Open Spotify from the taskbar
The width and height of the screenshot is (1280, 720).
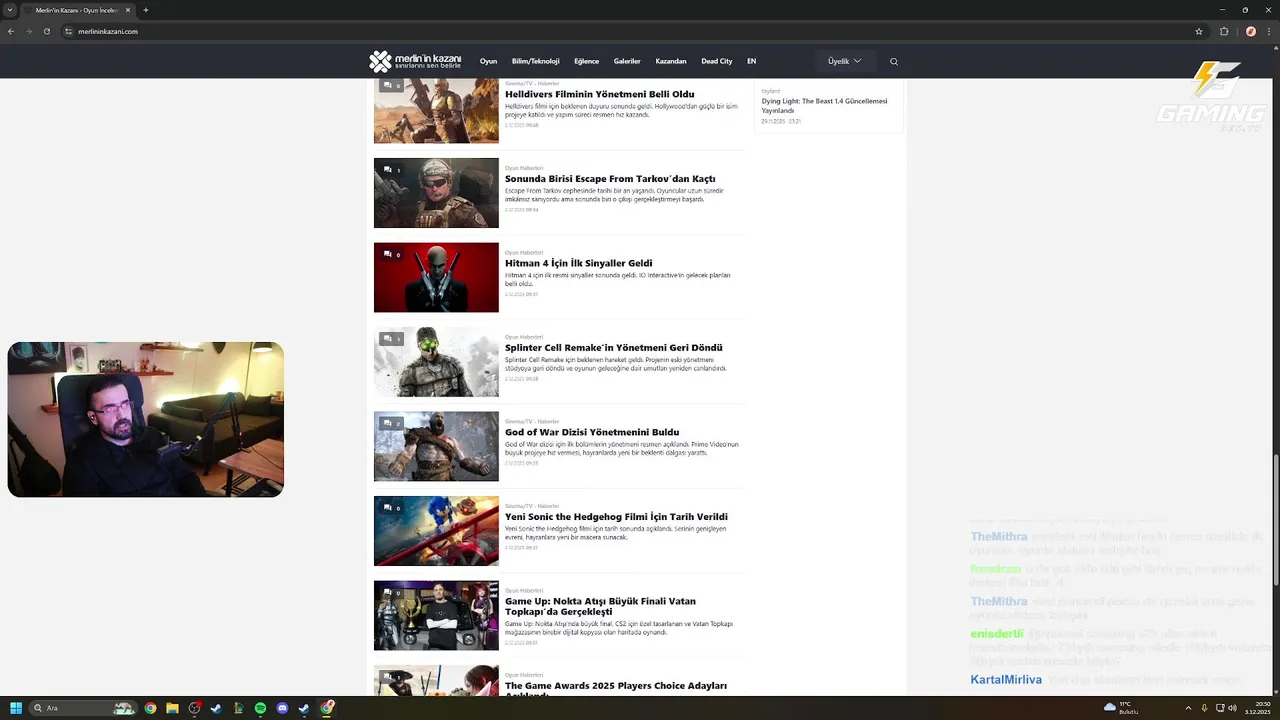coord(260,708)
